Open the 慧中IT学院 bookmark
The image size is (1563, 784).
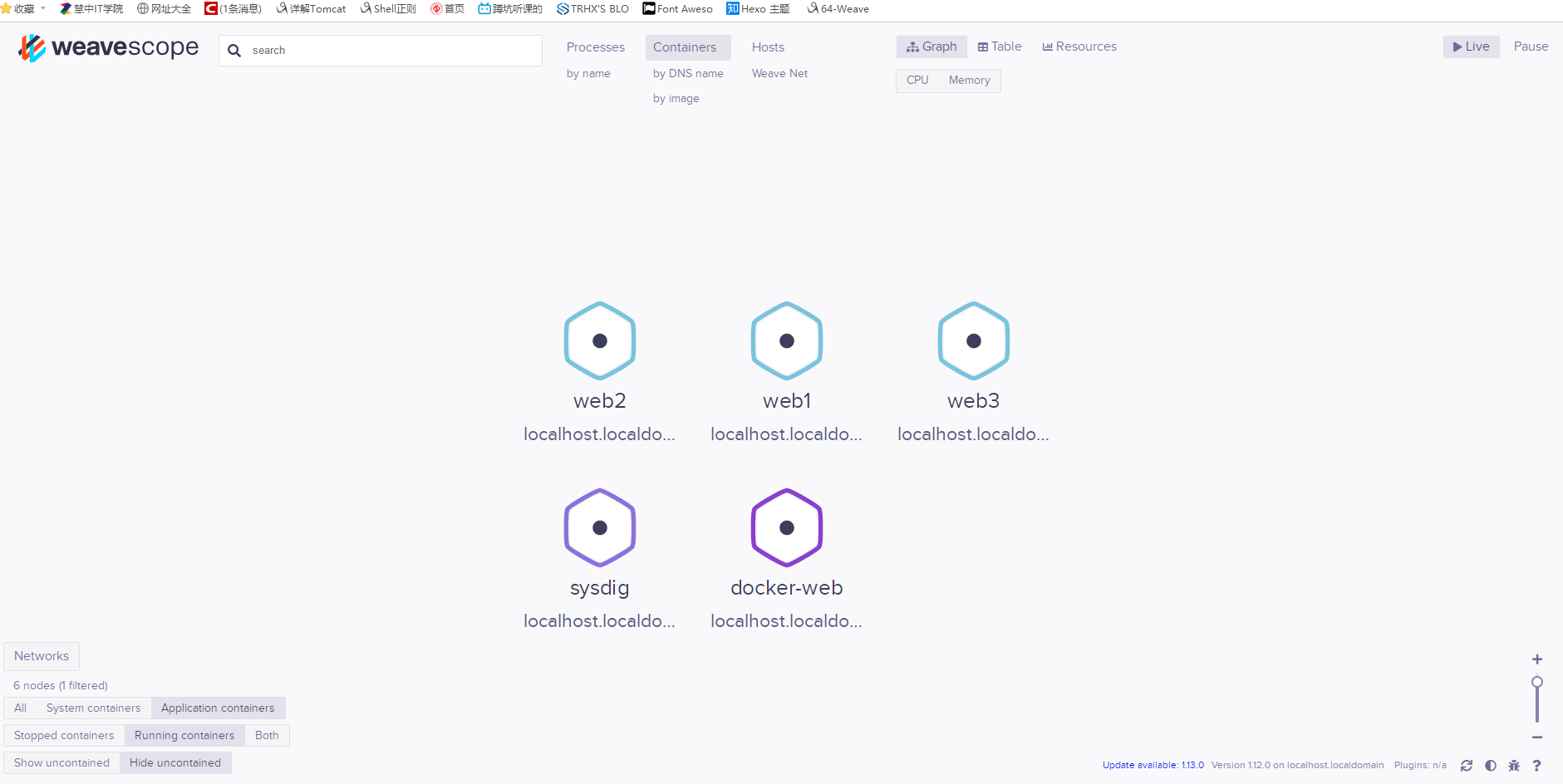(x=91, y=9)
